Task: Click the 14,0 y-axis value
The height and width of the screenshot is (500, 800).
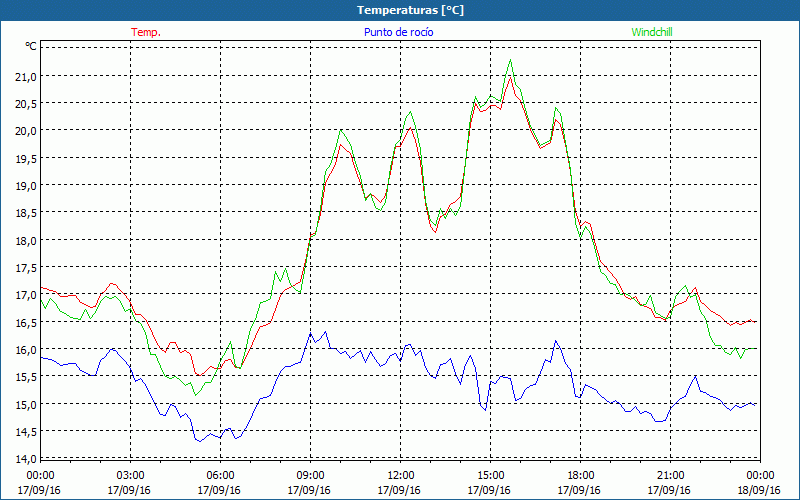Action: pos(27,459)
